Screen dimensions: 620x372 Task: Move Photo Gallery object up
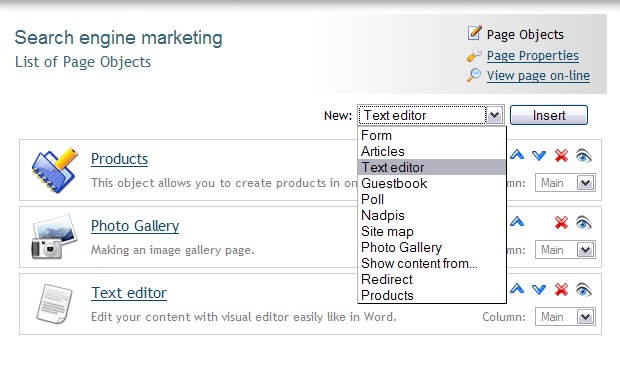pyautogui.click(x=517, y=222)
